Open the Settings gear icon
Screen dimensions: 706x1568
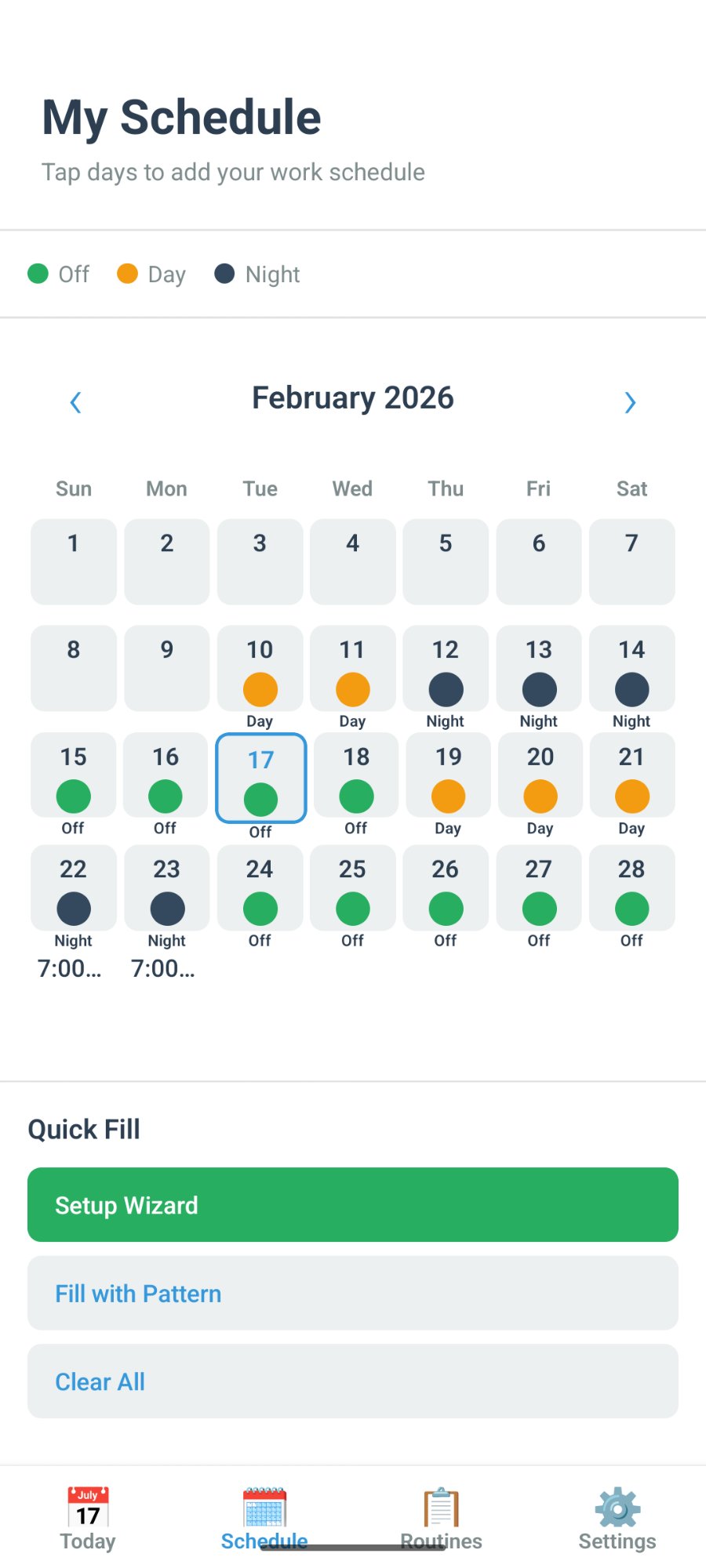point(617,1506)
